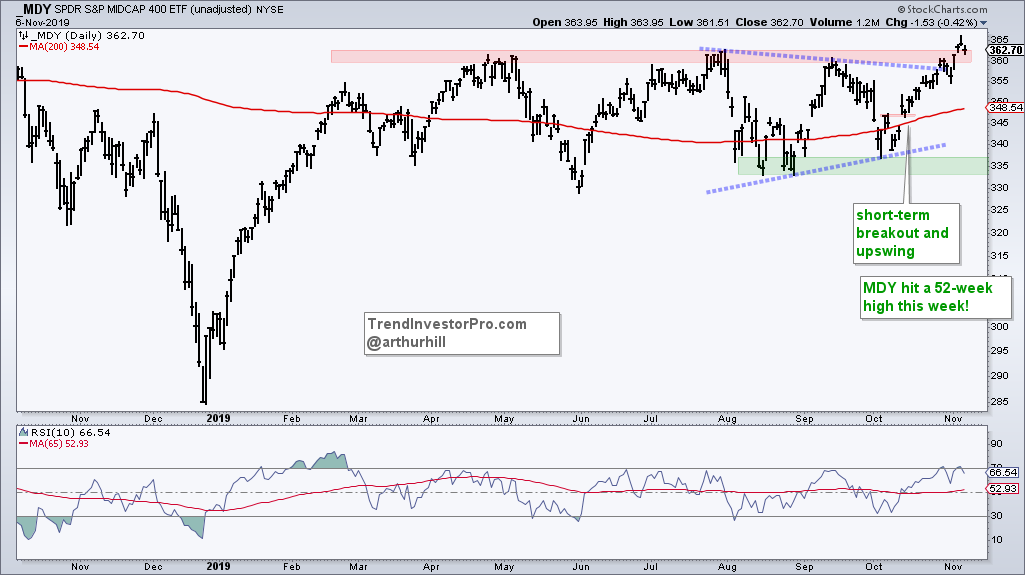Click the Volume 1.2M value
Image resolution: width=1025 pixels, height=575 pixels.
(844, 22)
